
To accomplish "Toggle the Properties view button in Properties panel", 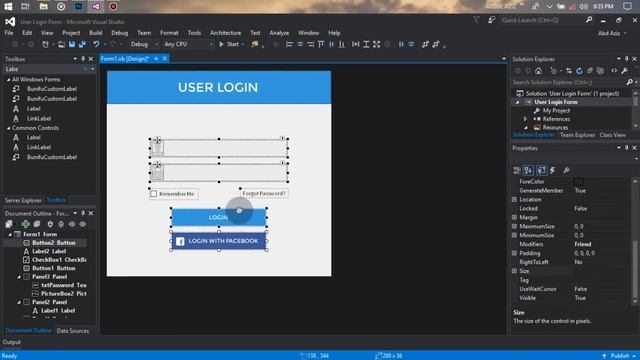I will [541, 170].
